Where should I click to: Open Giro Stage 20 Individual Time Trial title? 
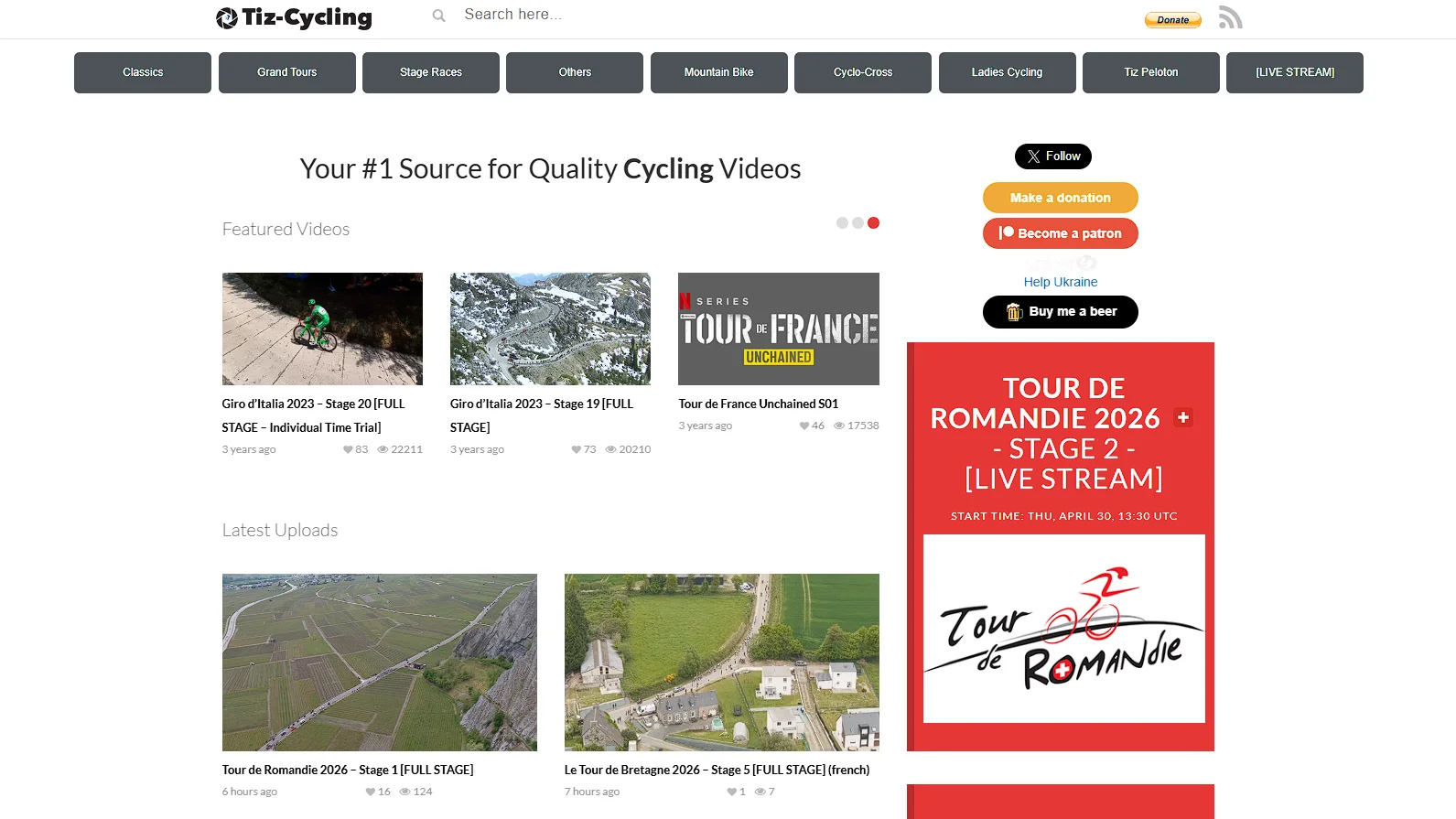313,415
